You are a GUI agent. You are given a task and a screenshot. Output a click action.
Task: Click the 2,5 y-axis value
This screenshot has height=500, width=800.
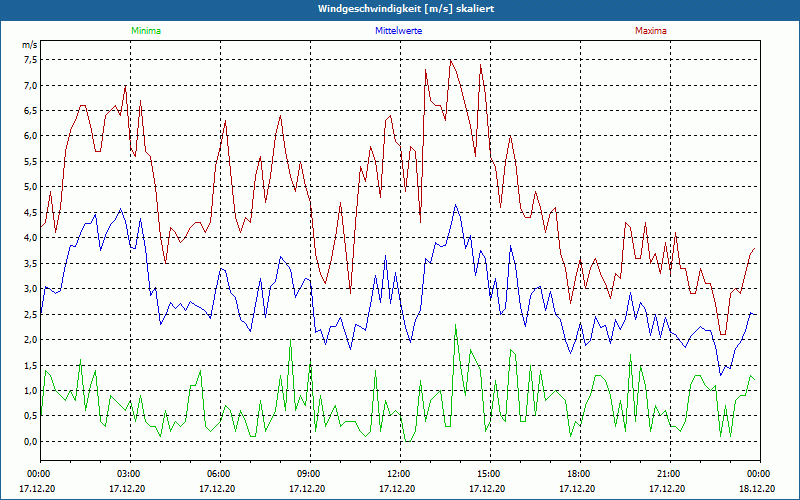click(31, 314)
